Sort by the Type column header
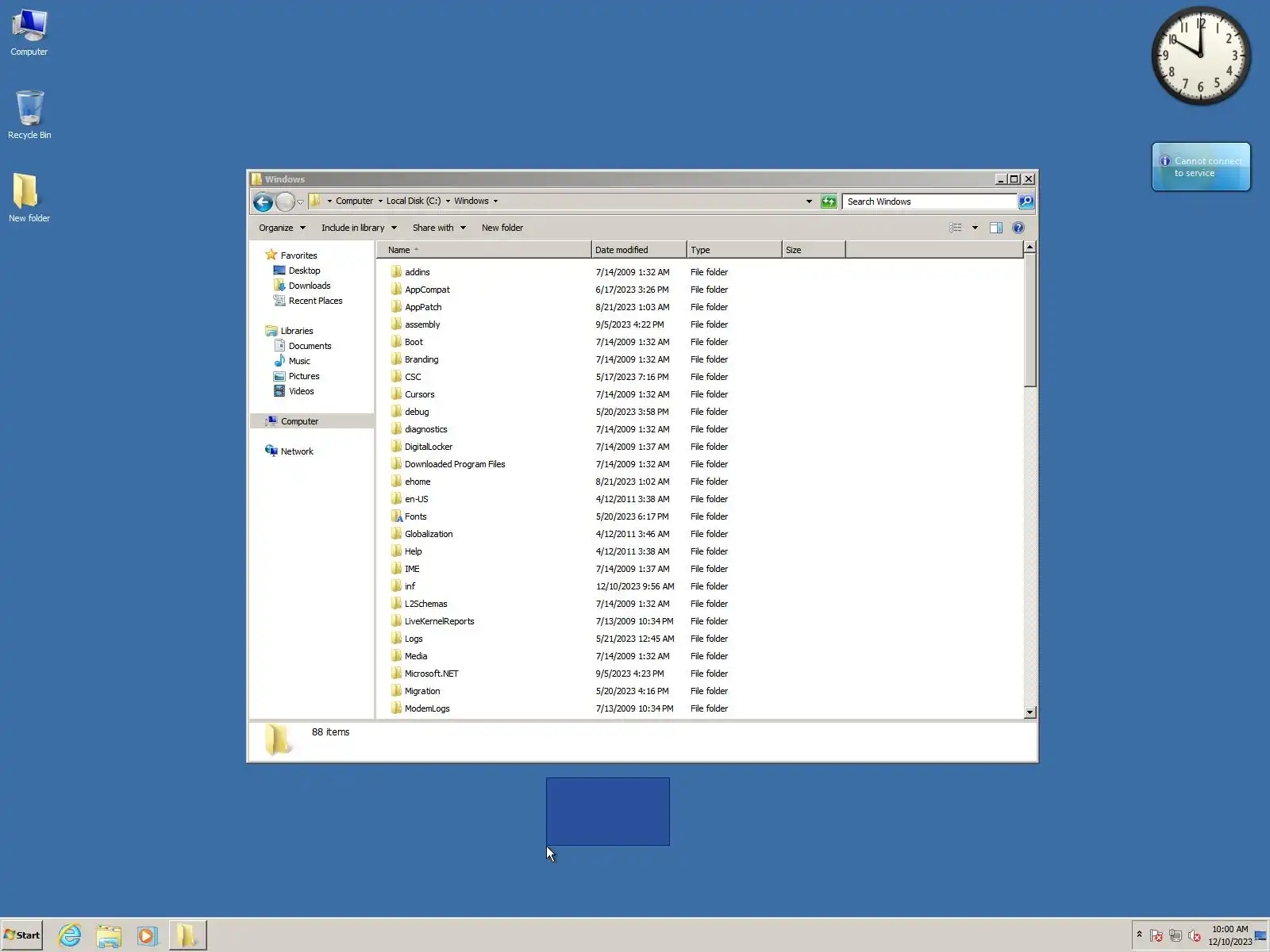Screen dimensions: 1270x952 point(734,250)
